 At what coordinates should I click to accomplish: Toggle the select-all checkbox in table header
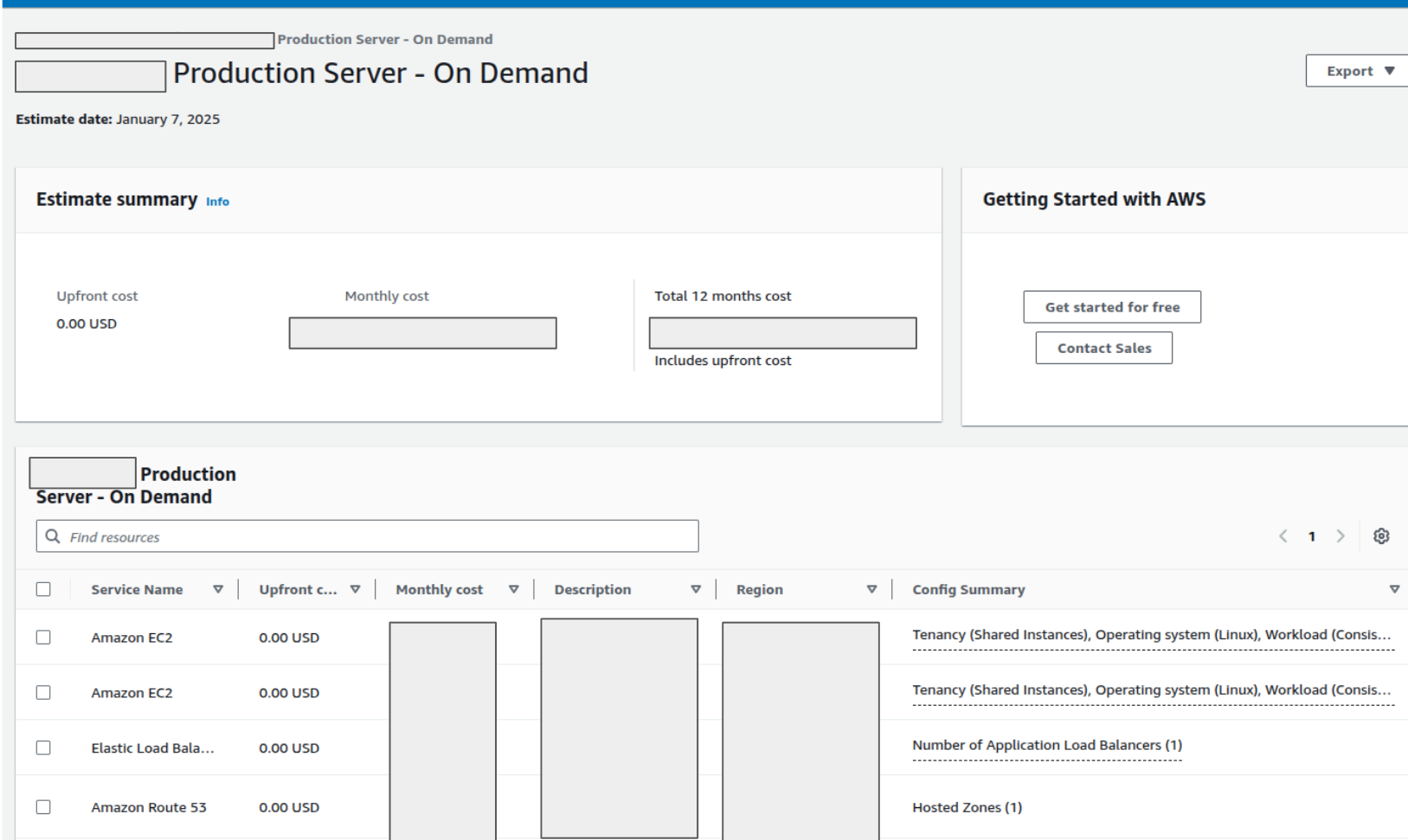(x=43, y=589)
